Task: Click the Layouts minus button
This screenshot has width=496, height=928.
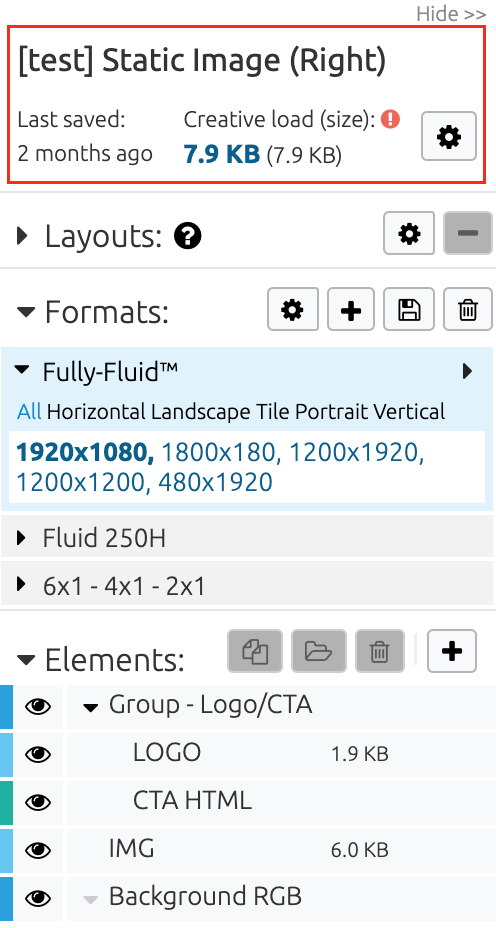Action: [468, 234]
